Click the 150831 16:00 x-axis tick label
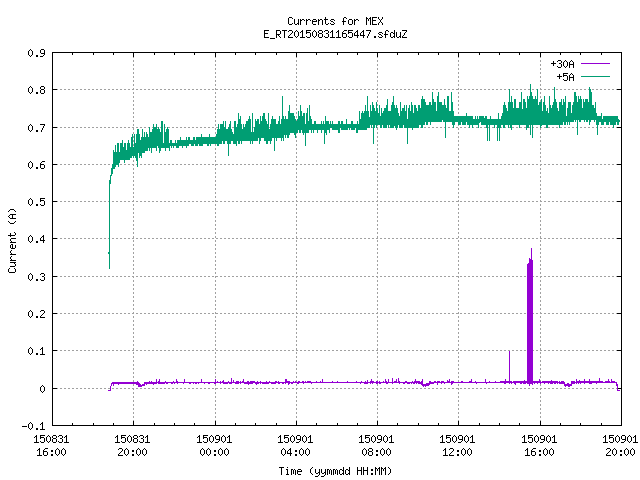 pyautogui.click(x=51, y=446)
